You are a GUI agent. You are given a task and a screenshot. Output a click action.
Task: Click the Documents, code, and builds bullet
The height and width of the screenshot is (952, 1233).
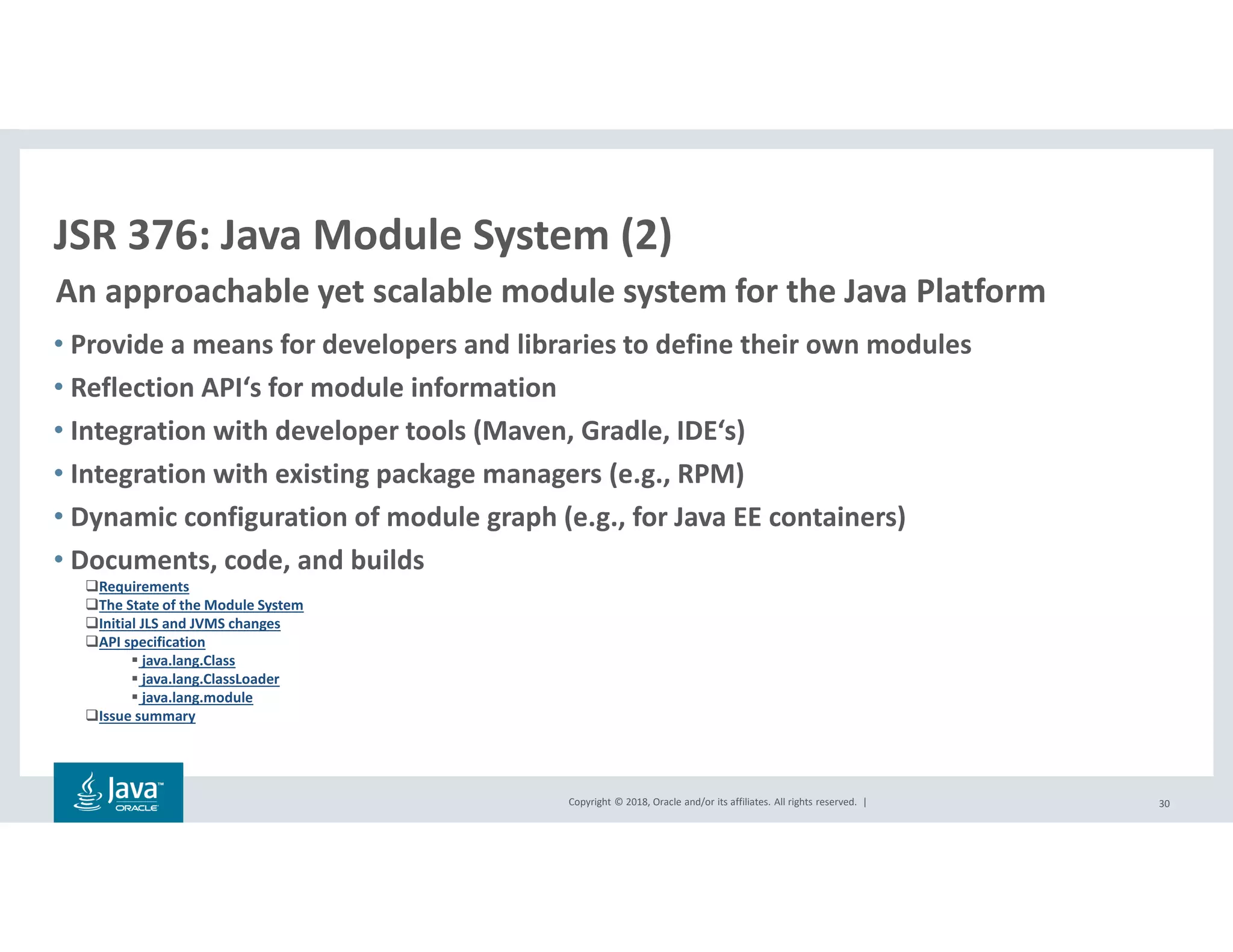click(x=247, y=560)
